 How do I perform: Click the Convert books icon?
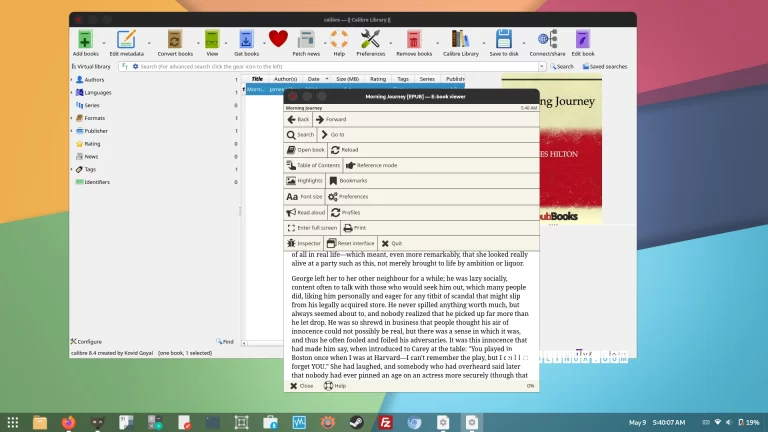[x=175, y=40]
